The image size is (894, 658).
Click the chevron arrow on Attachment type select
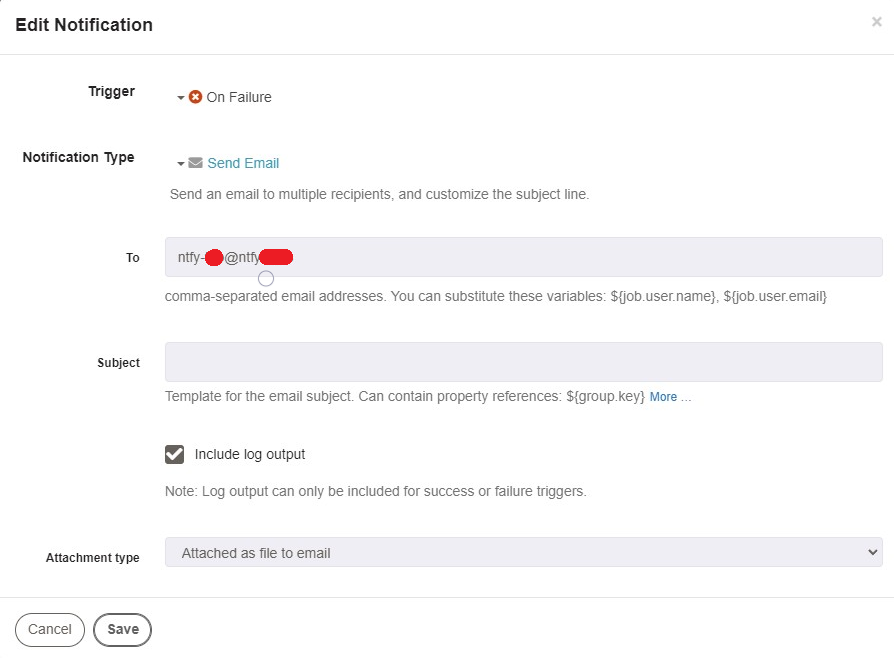click(x=874, y=552)
